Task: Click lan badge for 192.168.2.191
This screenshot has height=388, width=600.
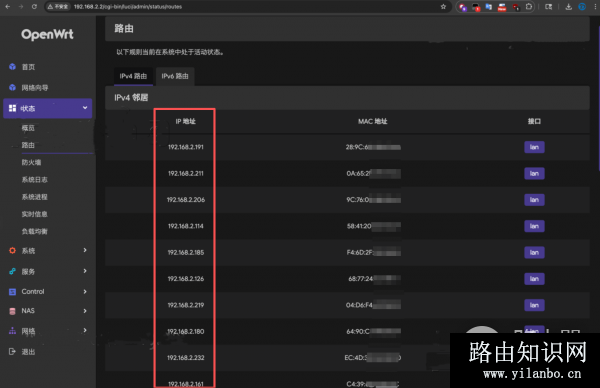Action: coord(534,147)
